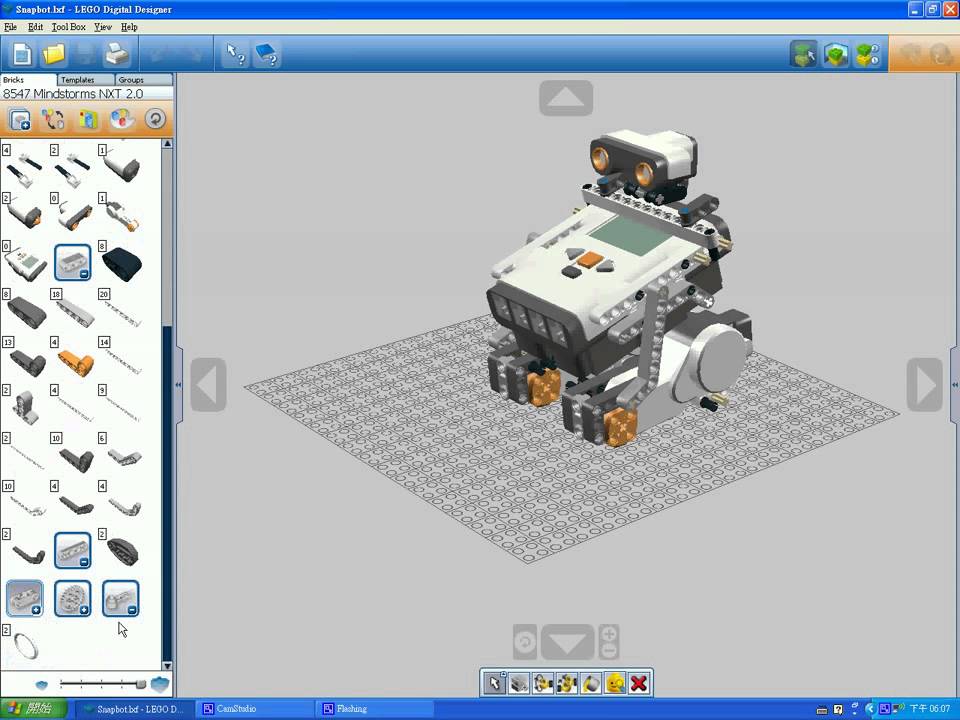Open a file via folder icon

[x=54, y=54]
